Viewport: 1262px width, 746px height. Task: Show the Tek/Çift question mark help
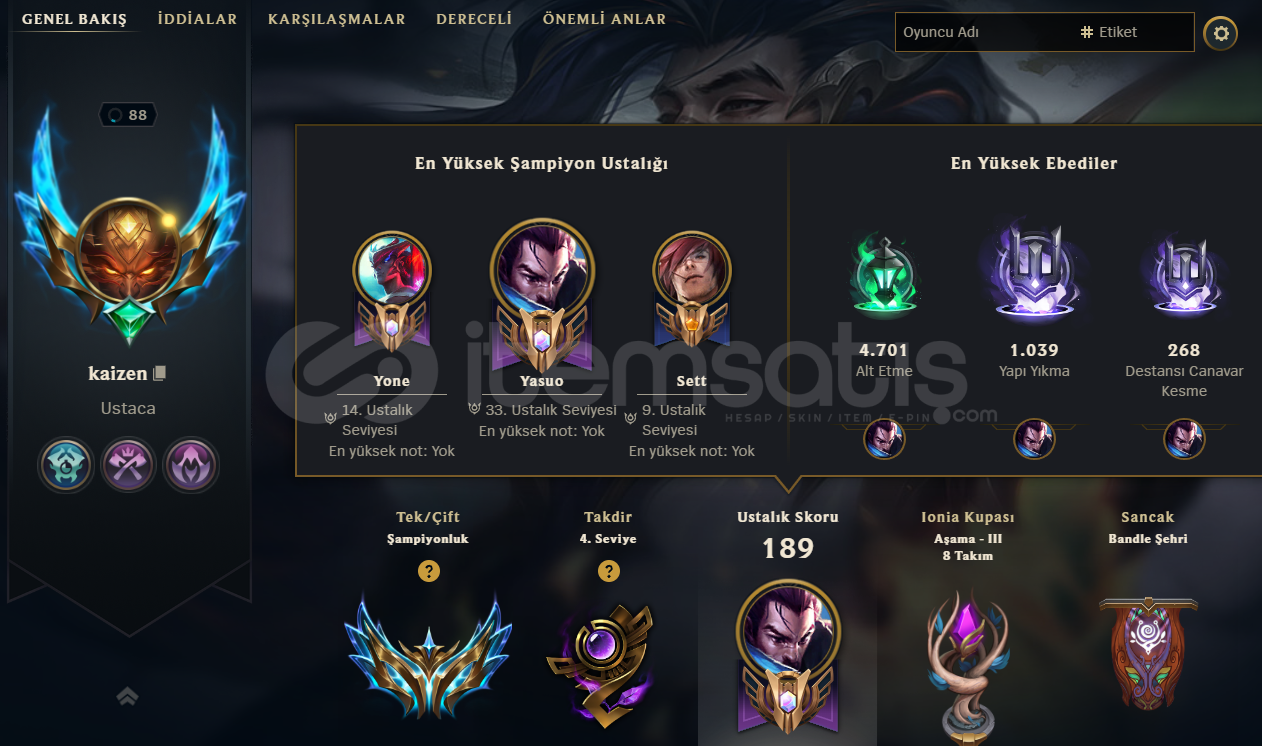(428, 571)
